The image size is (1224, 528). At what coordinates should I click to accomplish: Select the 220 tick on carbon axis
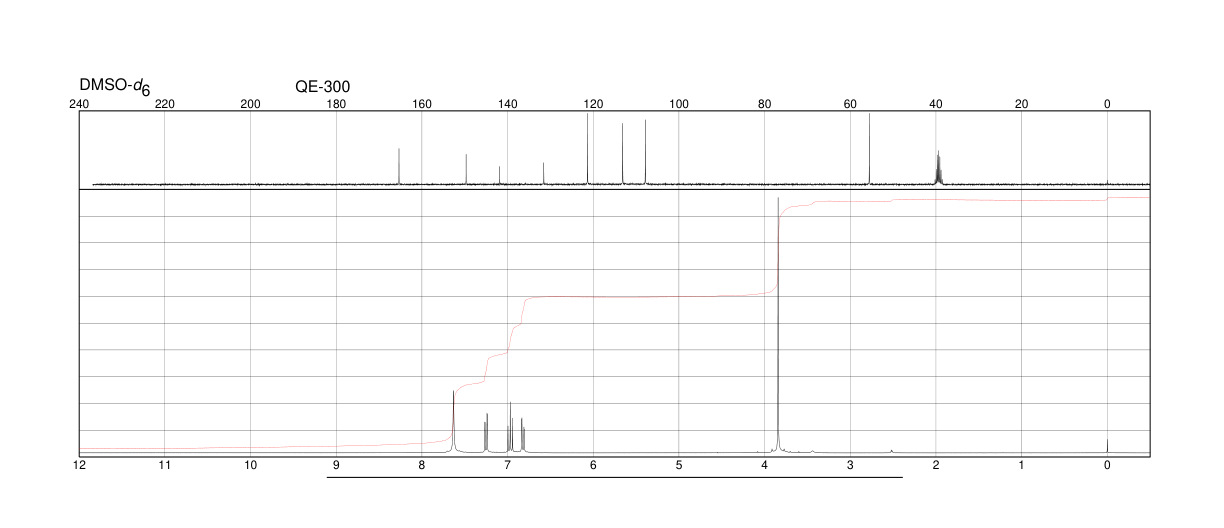pos(165,104)
